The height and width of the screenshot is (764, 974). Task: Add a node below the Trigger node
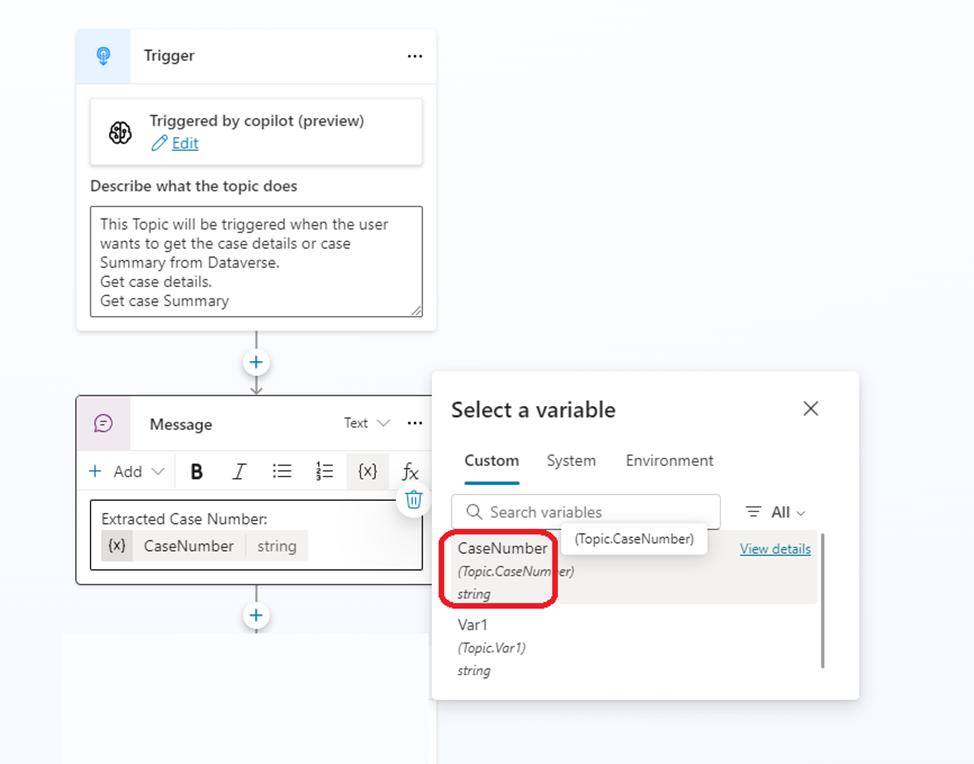click(256, 362)
